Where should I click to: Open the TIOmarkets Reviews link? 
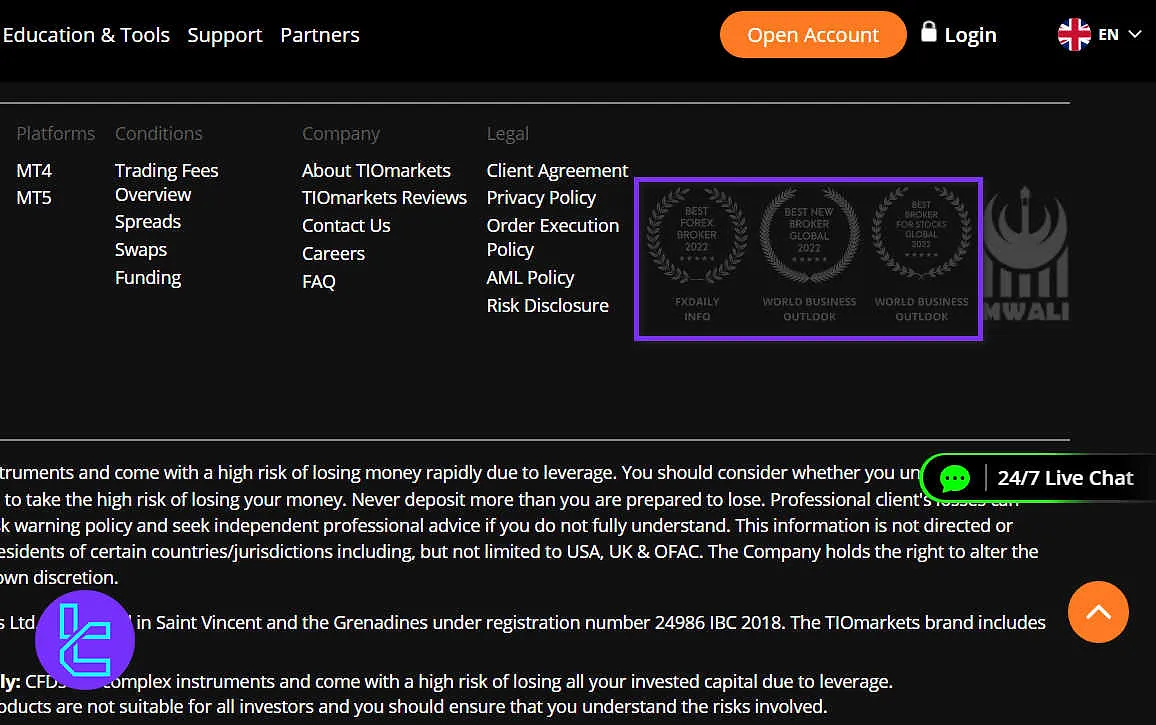click(x=384, y=198)
